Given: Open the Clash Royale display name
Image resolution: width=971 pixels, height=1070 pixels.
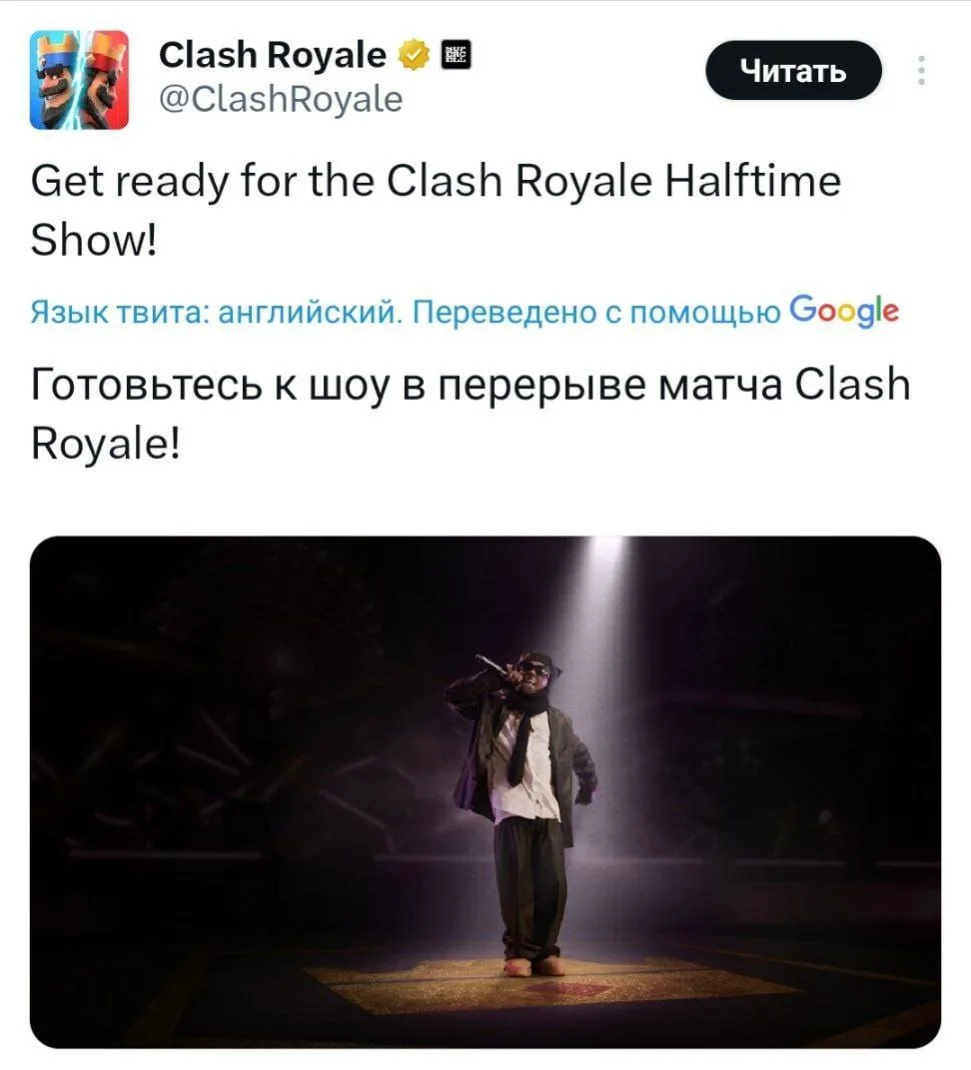Looking at the screenshot, I should coord(272,55).
